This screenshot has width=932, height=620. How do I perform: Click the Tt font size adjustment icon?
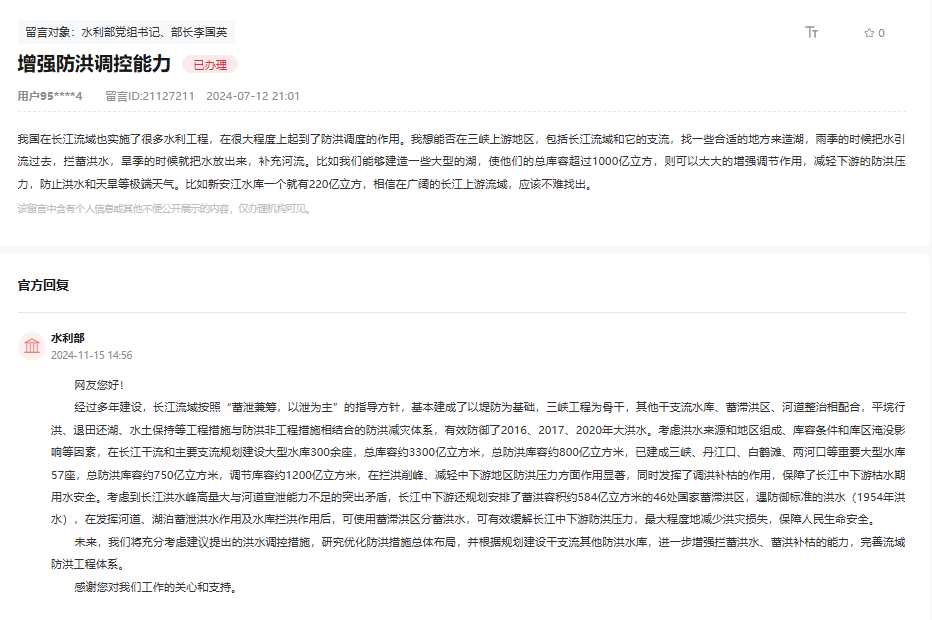click(x=812, y=33)
